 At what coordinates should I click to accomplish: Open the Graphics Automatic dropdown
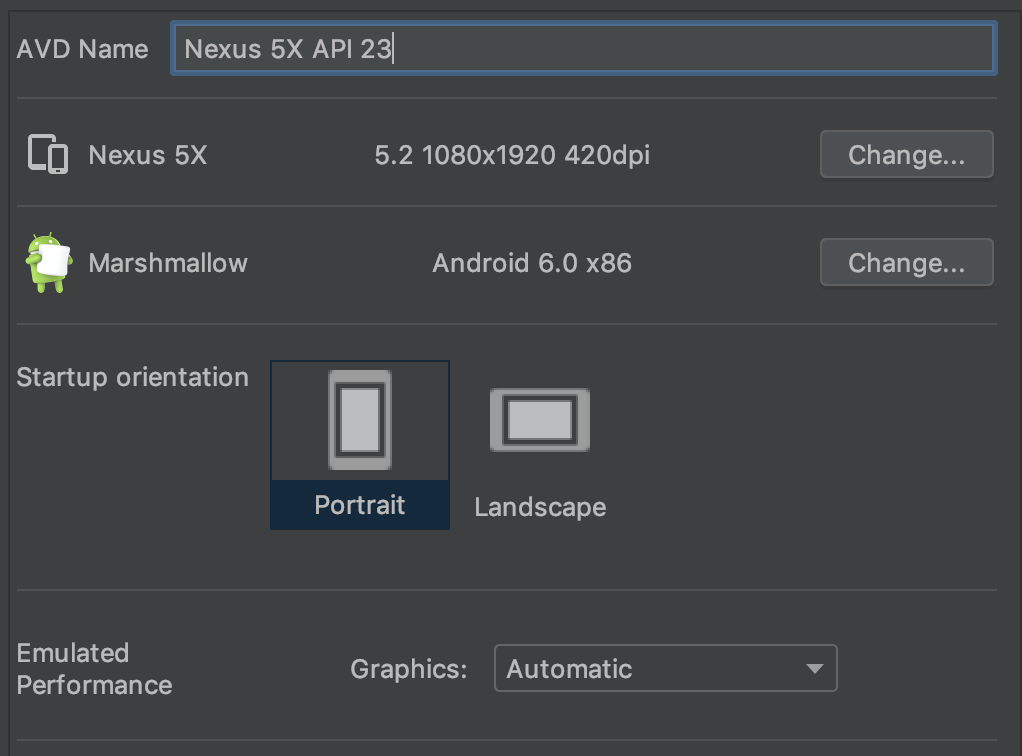(665, 669)
